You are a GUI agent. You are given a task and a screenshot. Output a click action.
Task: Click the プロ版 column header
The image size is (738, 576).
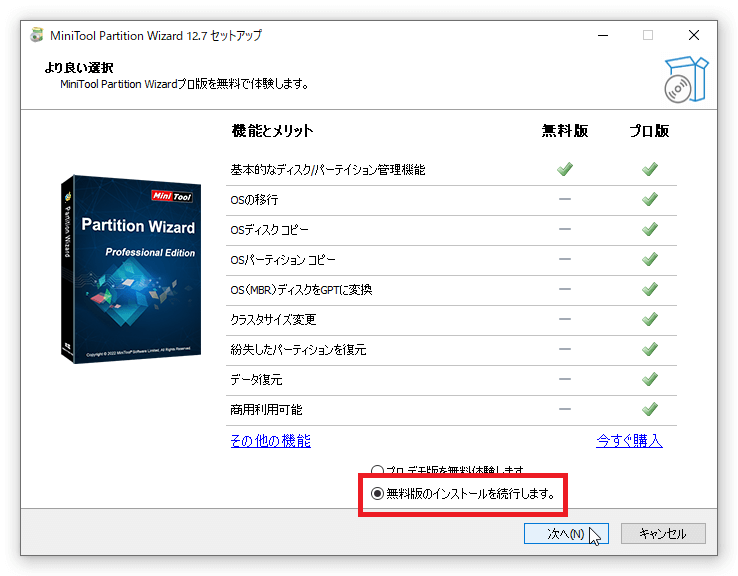(649, 131)
